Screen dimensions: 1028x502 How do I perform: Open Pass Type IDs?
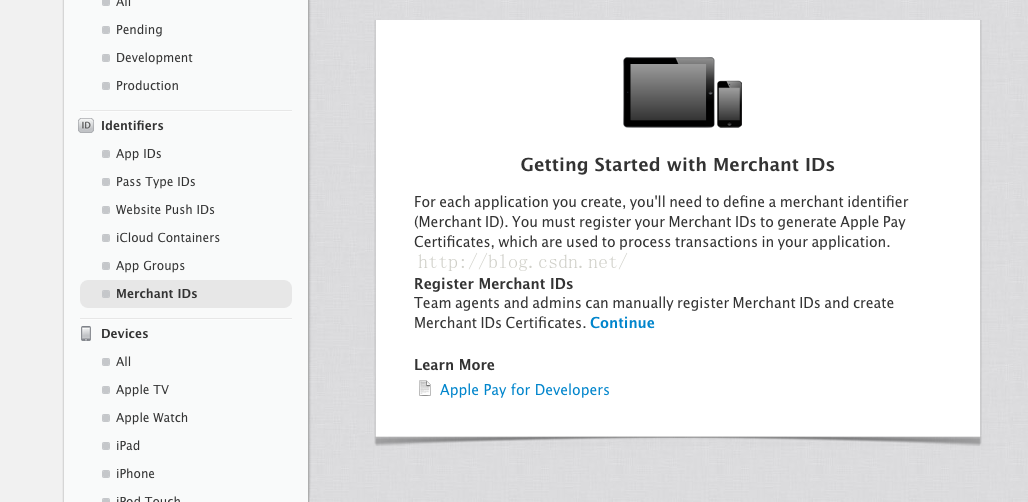click(x=155, y=182)
